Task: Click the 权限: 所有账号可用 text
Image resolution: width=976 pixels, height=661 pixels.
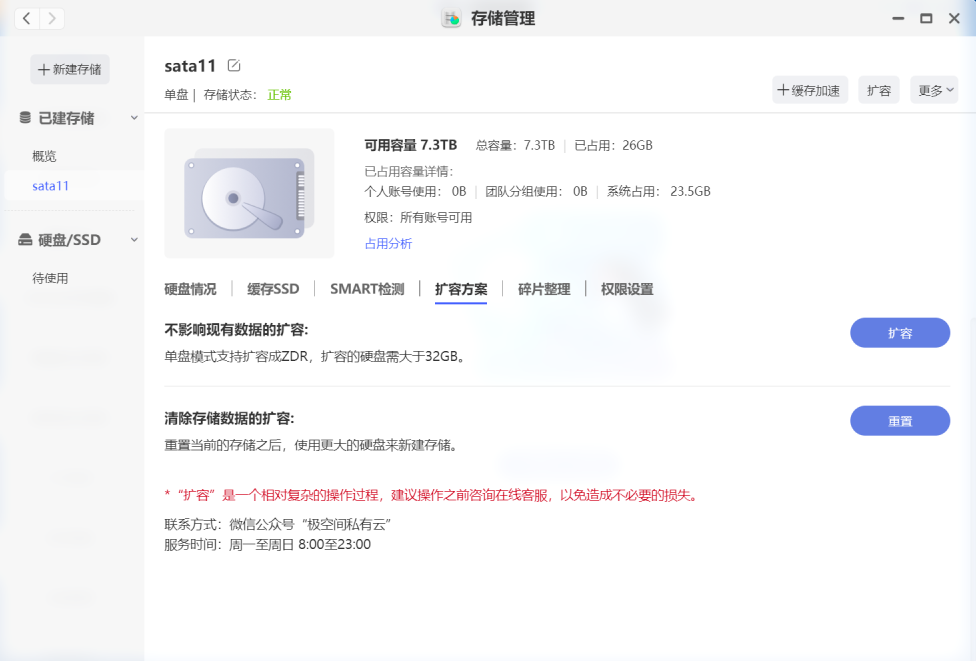Action: point(418,218)
